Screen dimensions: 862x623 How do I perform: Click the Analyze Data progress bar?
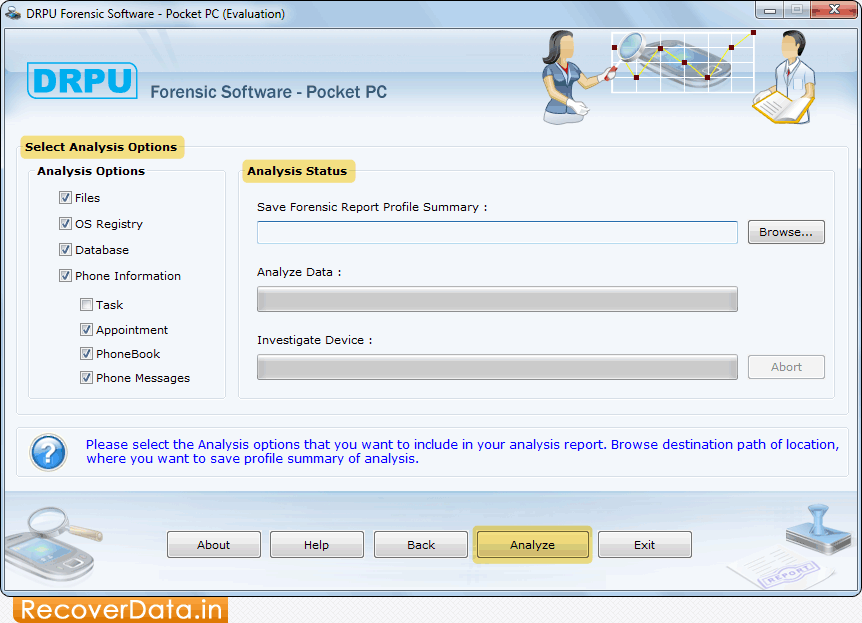pos(497,299)
